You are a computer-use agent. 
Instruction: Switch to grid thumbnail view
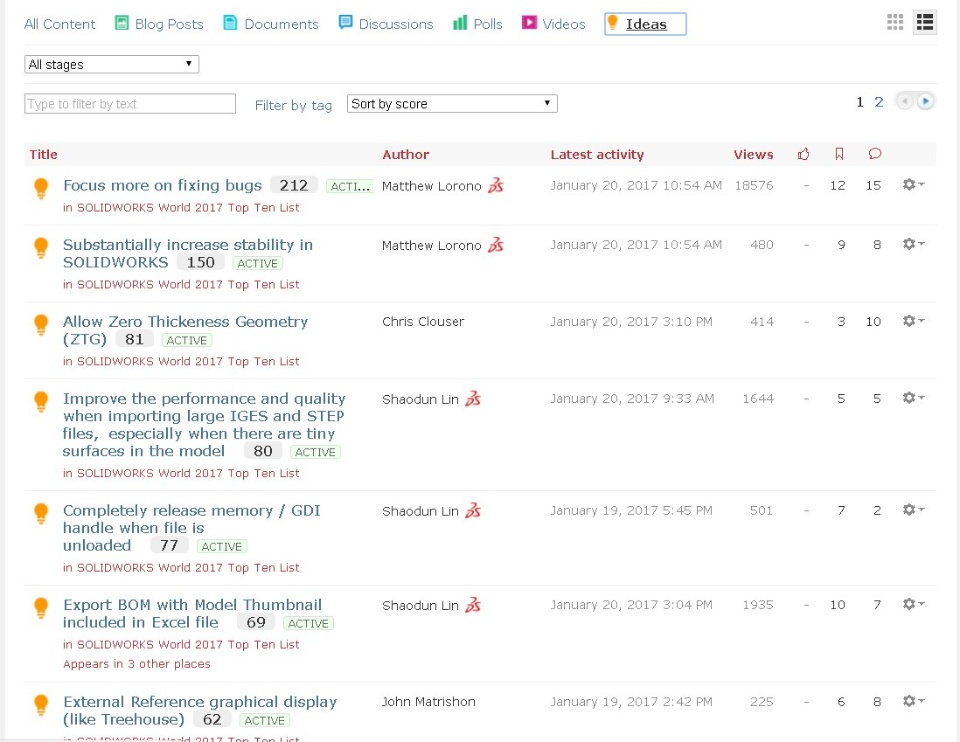coord(895,23)
